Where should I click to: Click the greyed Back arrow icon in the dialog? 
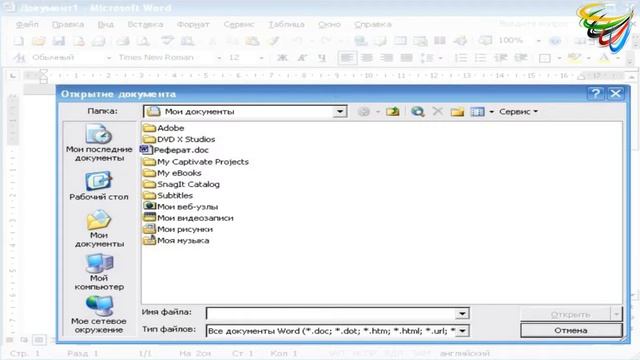pos(363,111)
